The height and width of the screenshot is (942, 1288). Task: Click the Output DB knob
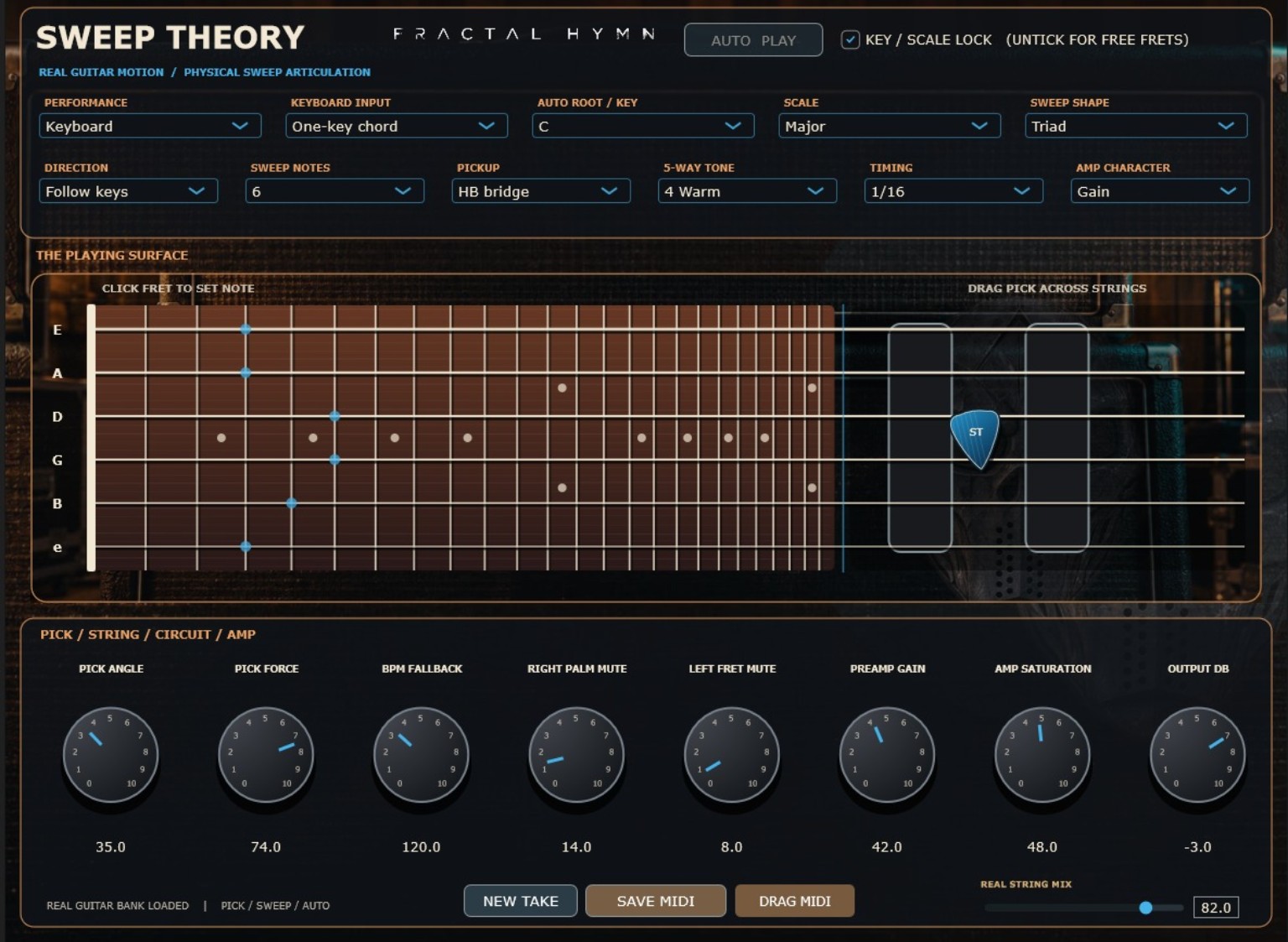(1197, 754)
